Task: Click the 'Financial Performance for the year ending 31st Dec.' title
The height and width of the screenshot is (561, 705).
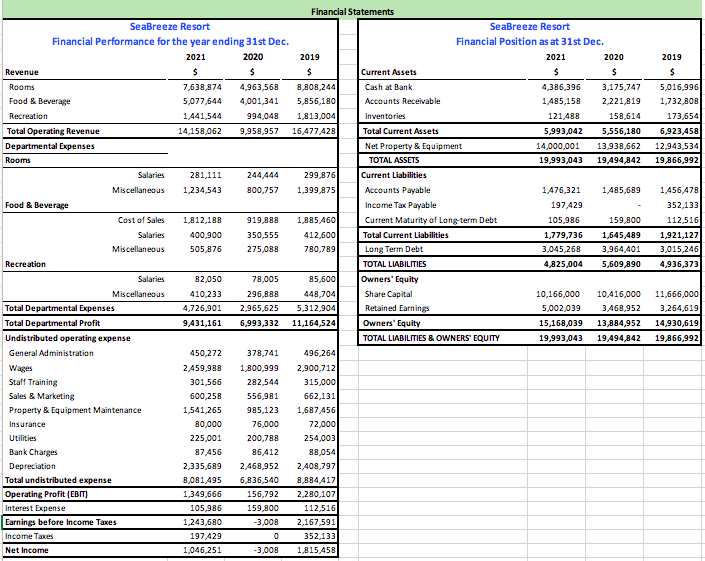Action: (x=170, y=41)
